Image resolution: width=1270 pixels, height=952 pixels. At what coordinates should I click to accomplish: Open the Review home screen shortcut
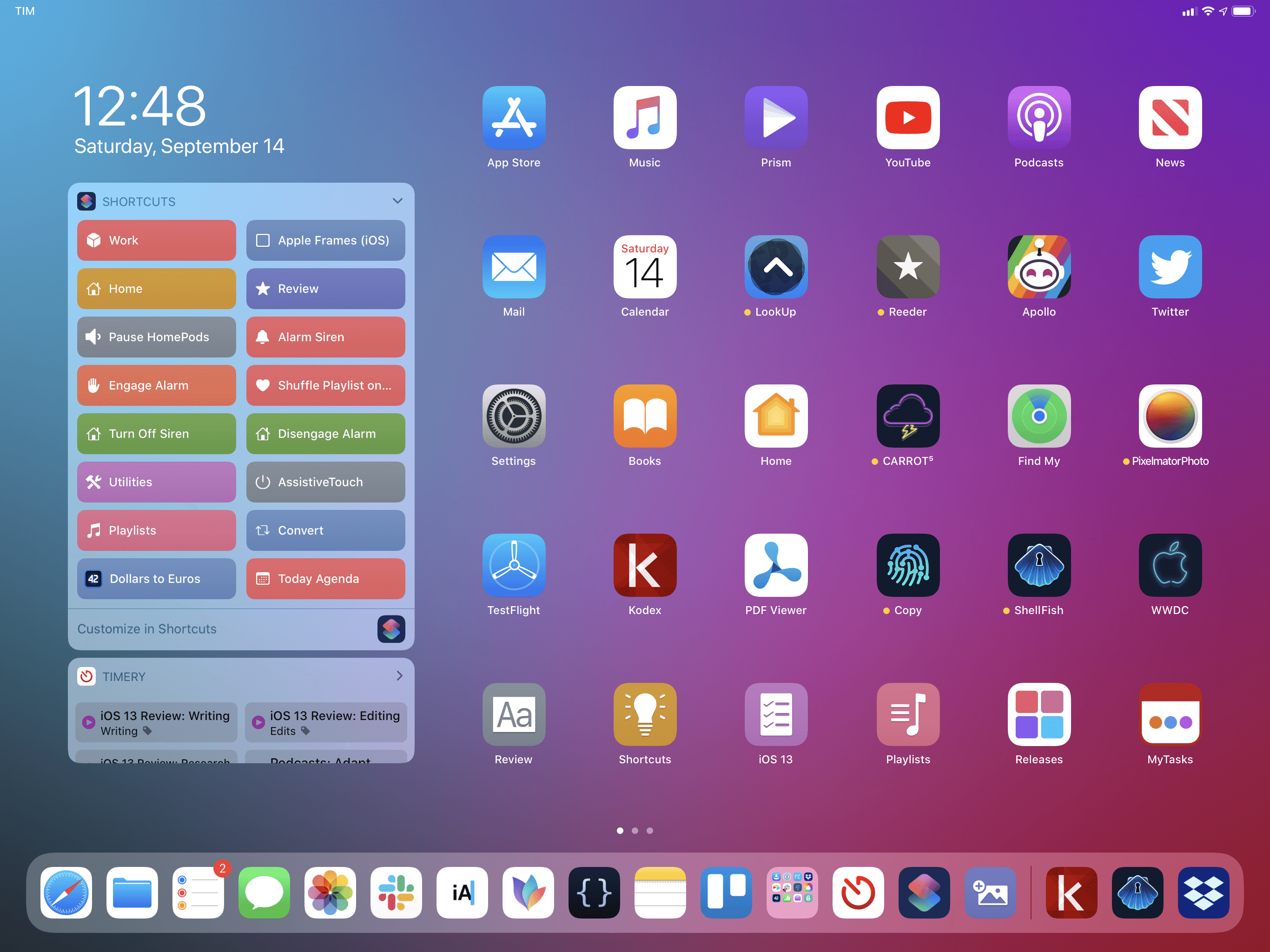tap(514, 715)
